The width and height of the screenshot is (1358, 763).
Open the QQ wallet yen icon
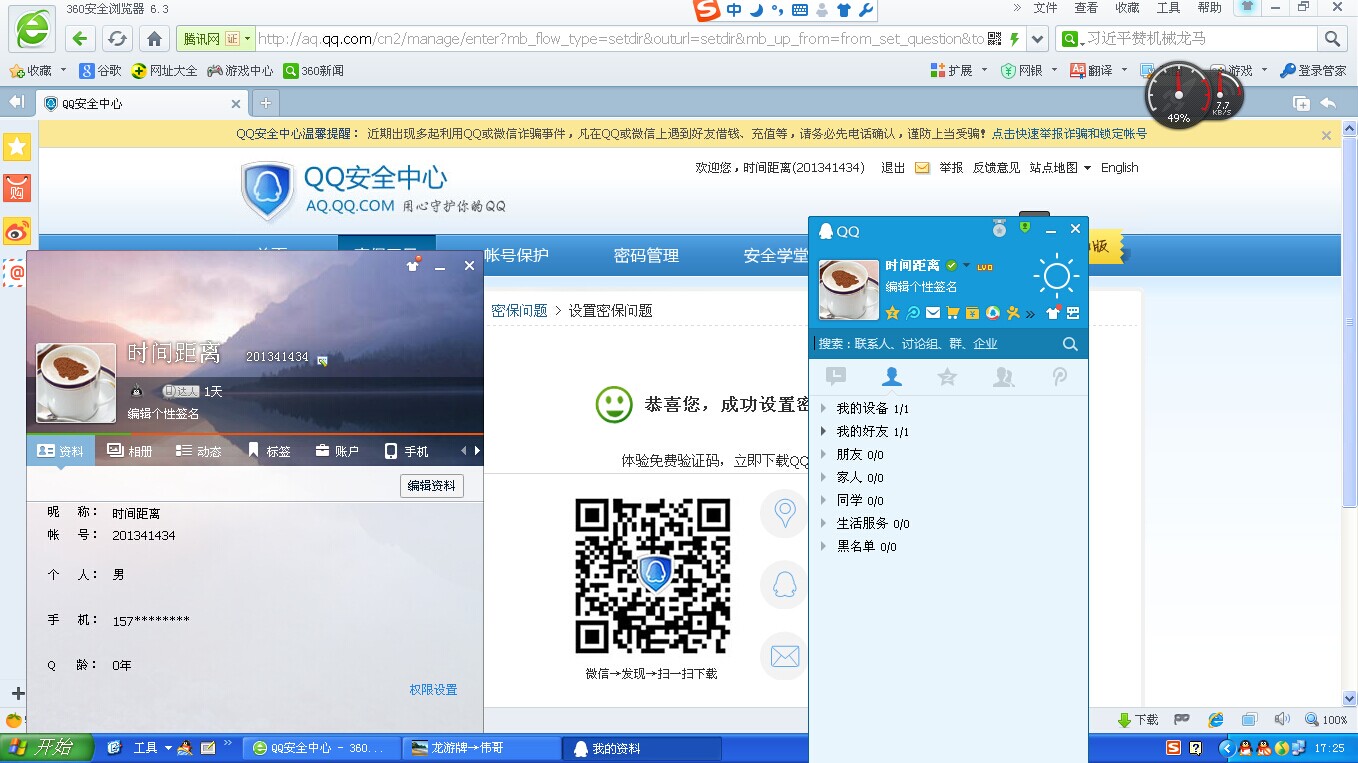tap(972, 313)
